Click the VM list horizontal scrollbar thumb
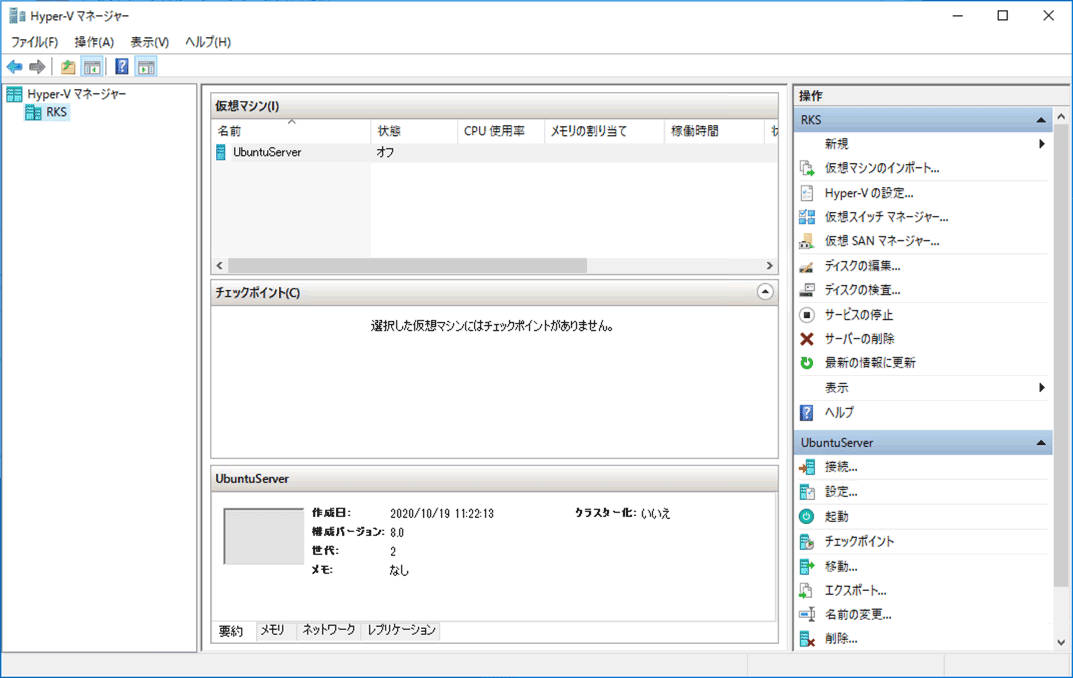The height and width of the screenshot is (678, 1073). (407, 265)
